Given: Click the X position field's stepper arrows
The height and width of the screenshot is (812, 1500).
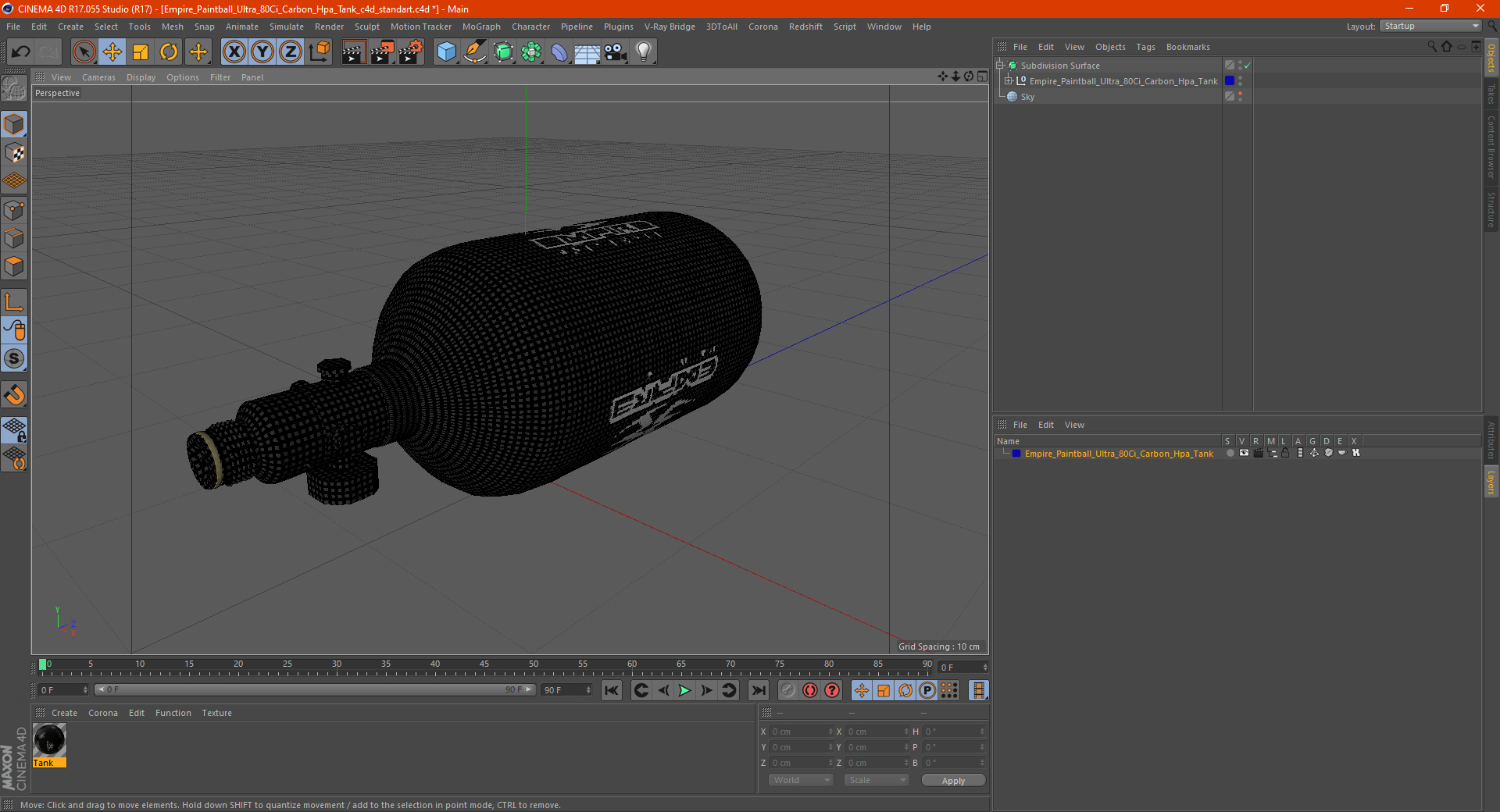Looking at the screenshot, I should click(x=830, y=732).
